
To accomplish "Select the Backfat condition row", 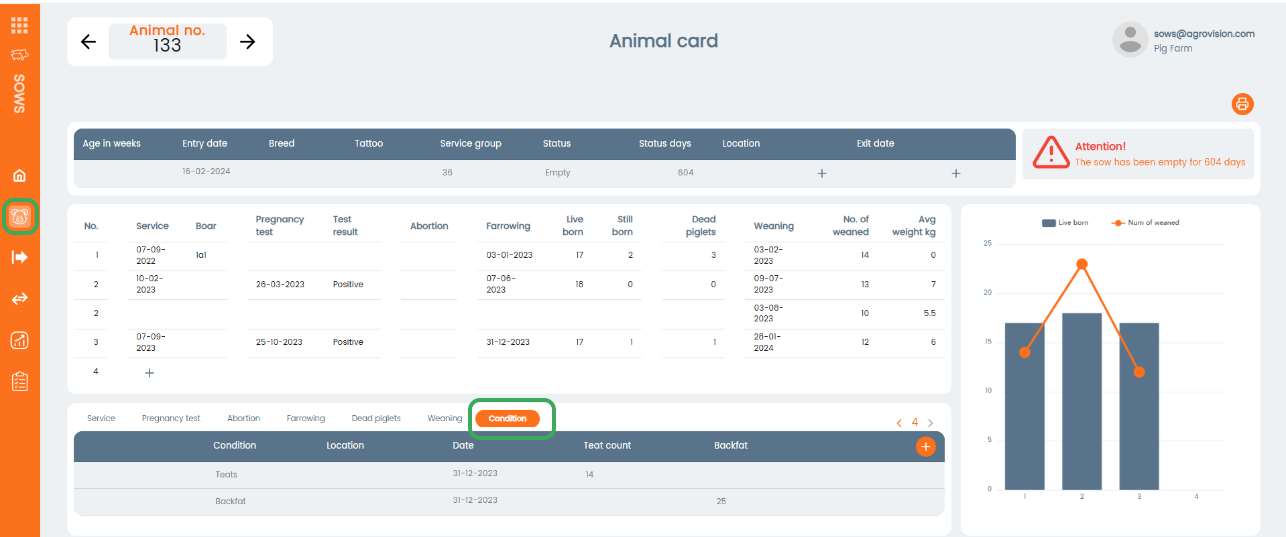I will (509, 501).
